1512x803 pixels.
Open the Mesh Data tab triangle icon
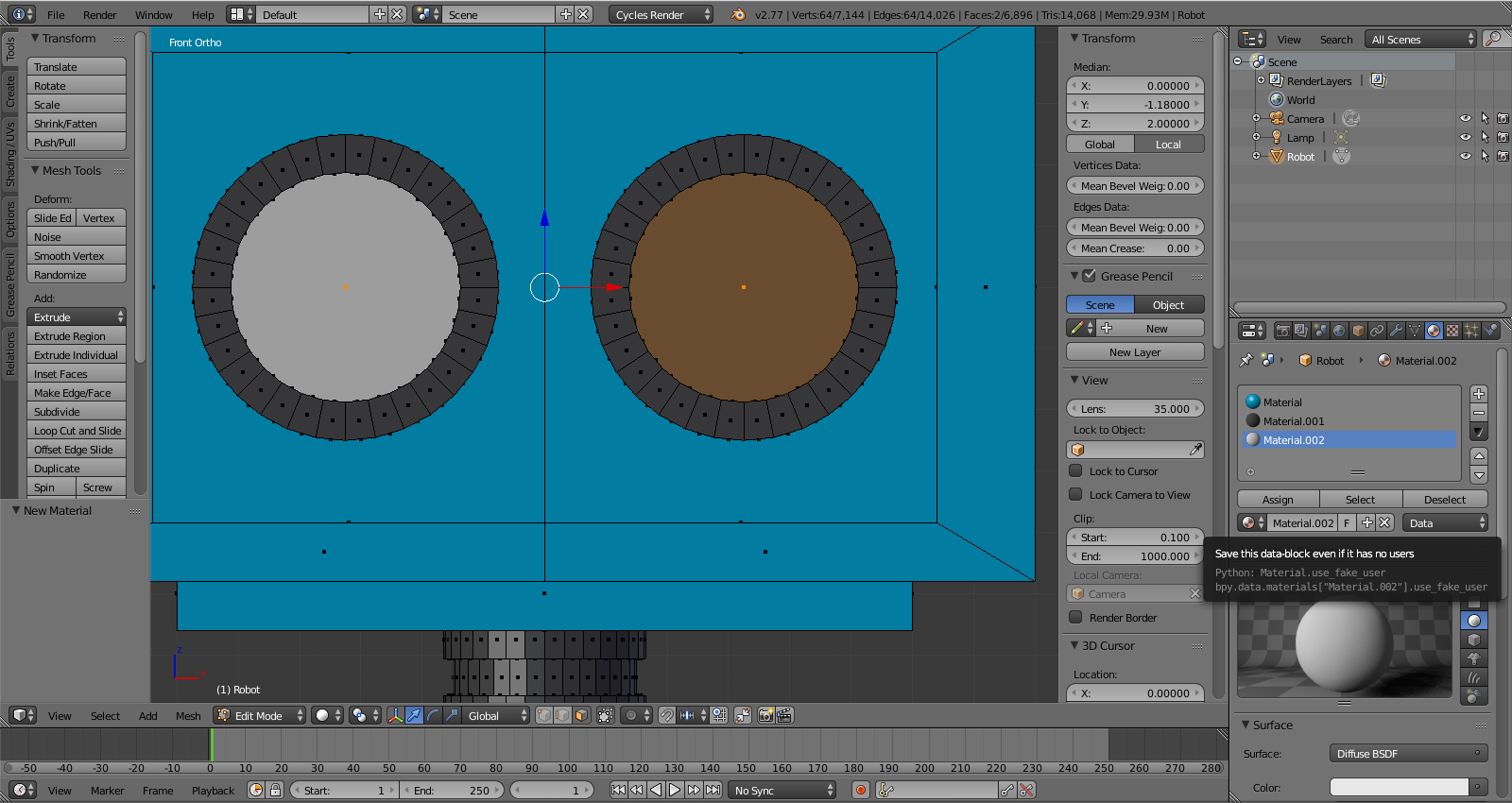(1415, 331)
